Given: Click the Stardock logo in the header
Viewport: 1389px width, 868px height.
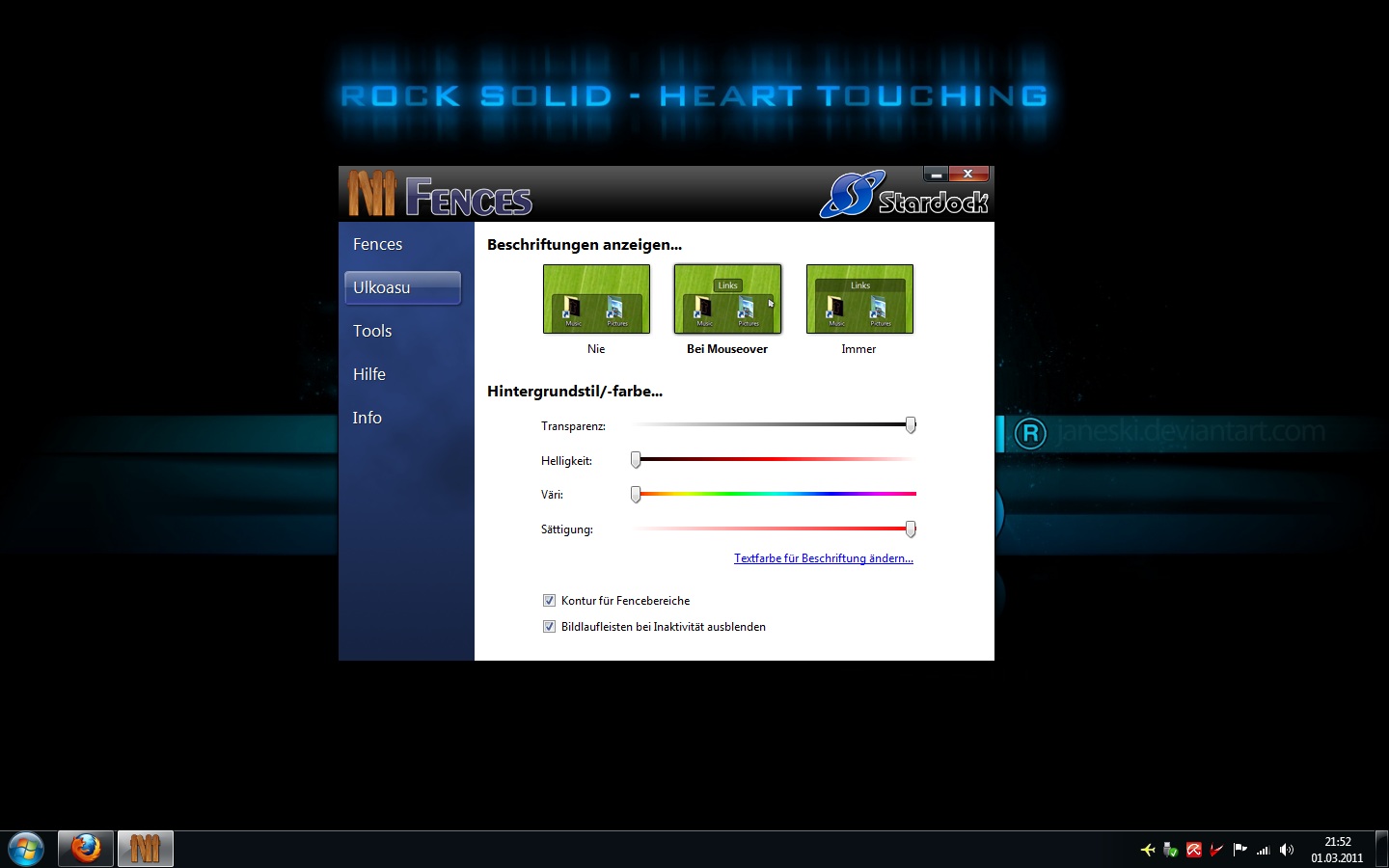Looking at the screenshot, I should pos(904,194).
